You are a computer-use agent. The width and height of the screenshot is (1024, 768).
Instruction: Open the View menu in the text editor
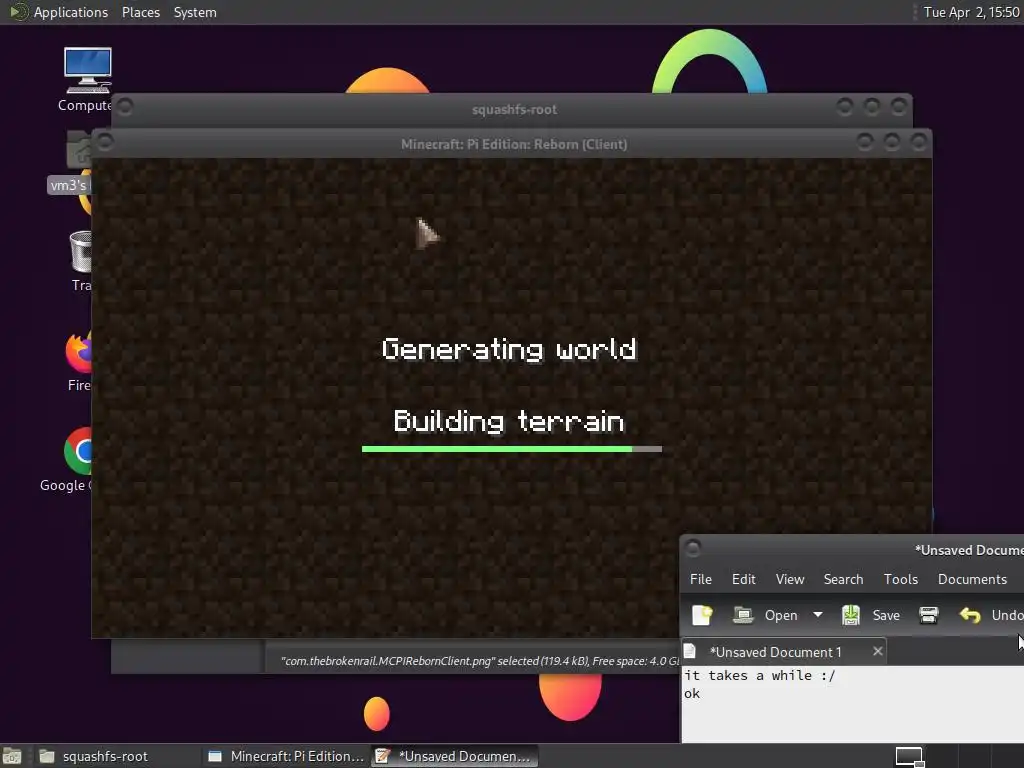click(x=790, y=579)
